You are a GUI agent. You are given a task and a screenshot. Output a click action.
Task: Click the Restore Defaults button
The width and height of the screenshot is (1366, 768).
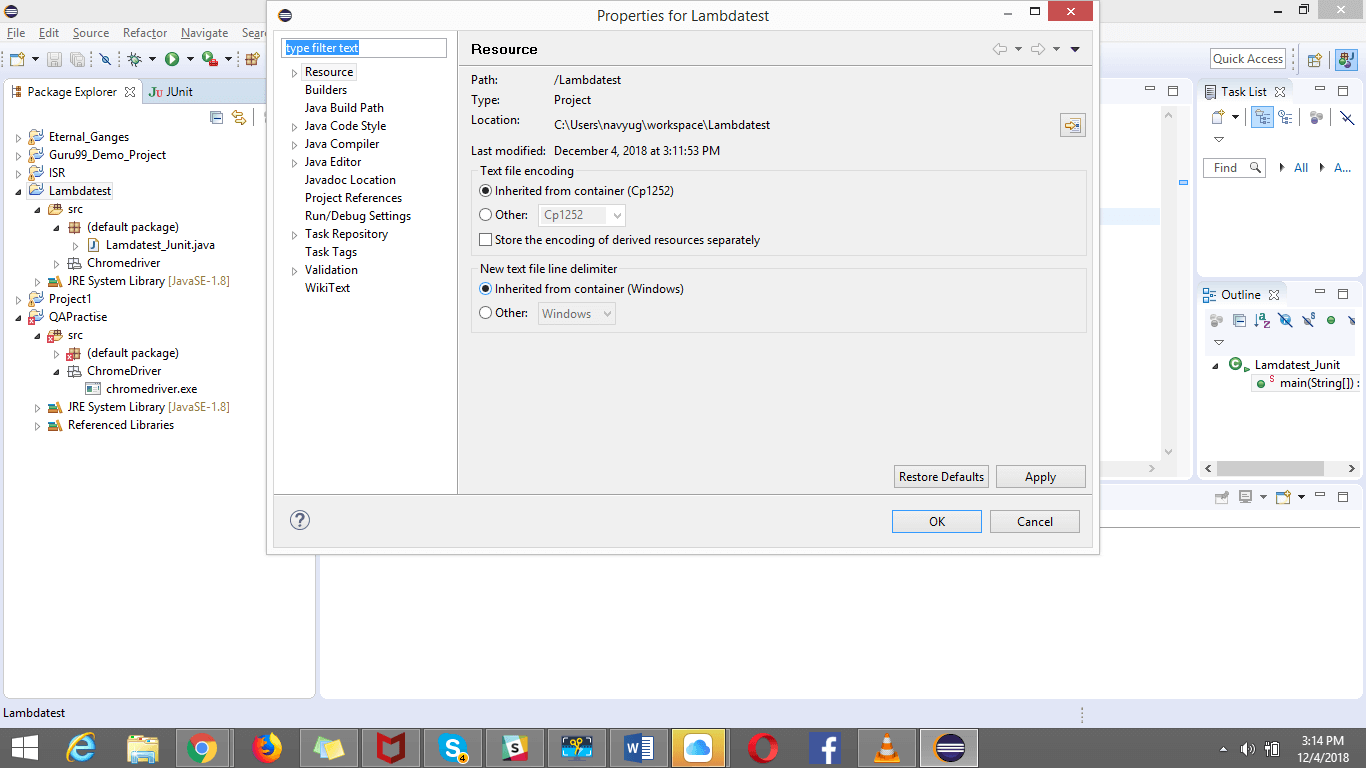pos(941,477)
